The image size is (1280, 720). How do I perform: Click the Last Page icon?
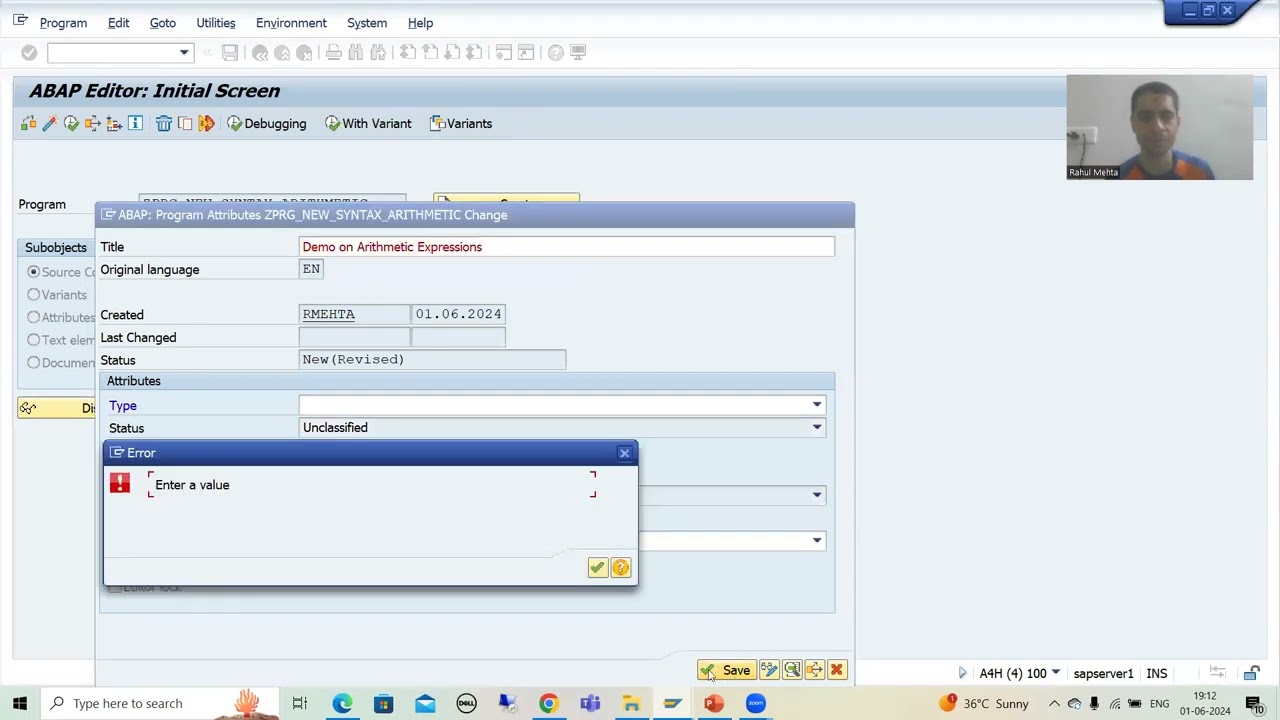click(474, 53)
